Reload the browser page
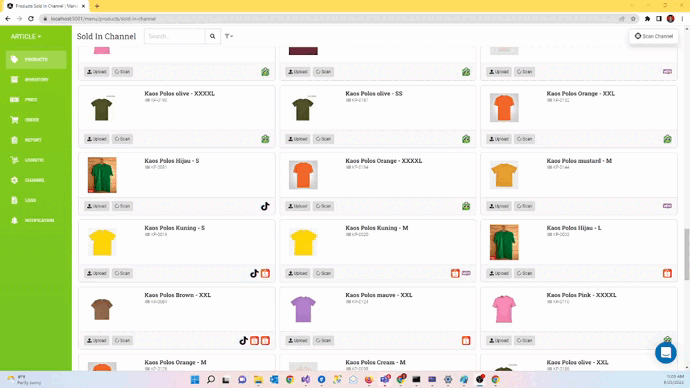690x388 pixels. point(31,18)
